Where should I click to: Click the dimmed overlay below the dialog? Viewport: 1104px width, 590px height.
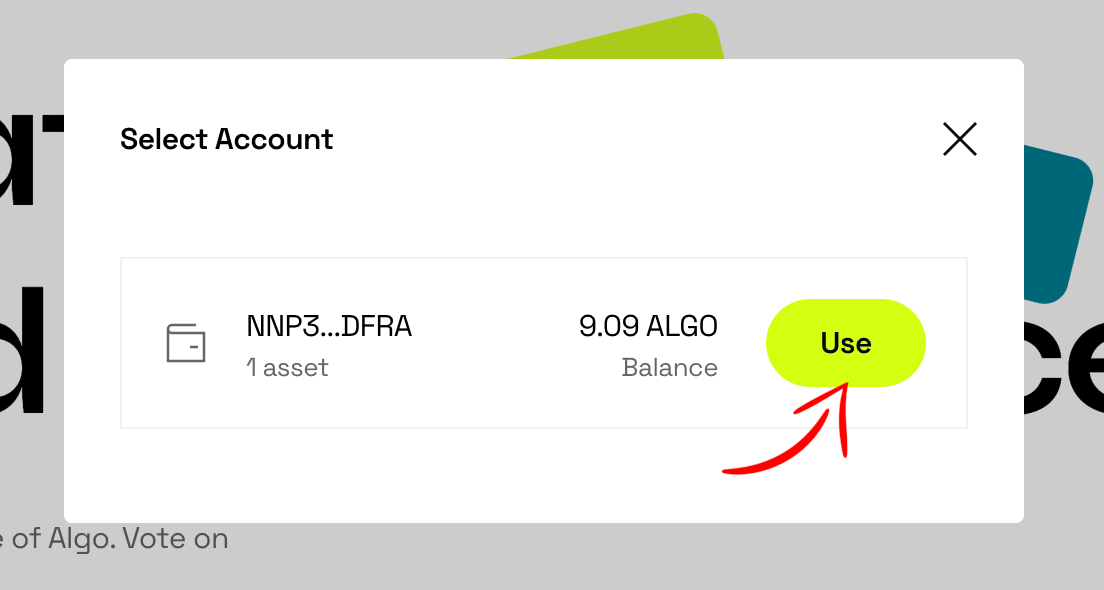coord(600,558)
